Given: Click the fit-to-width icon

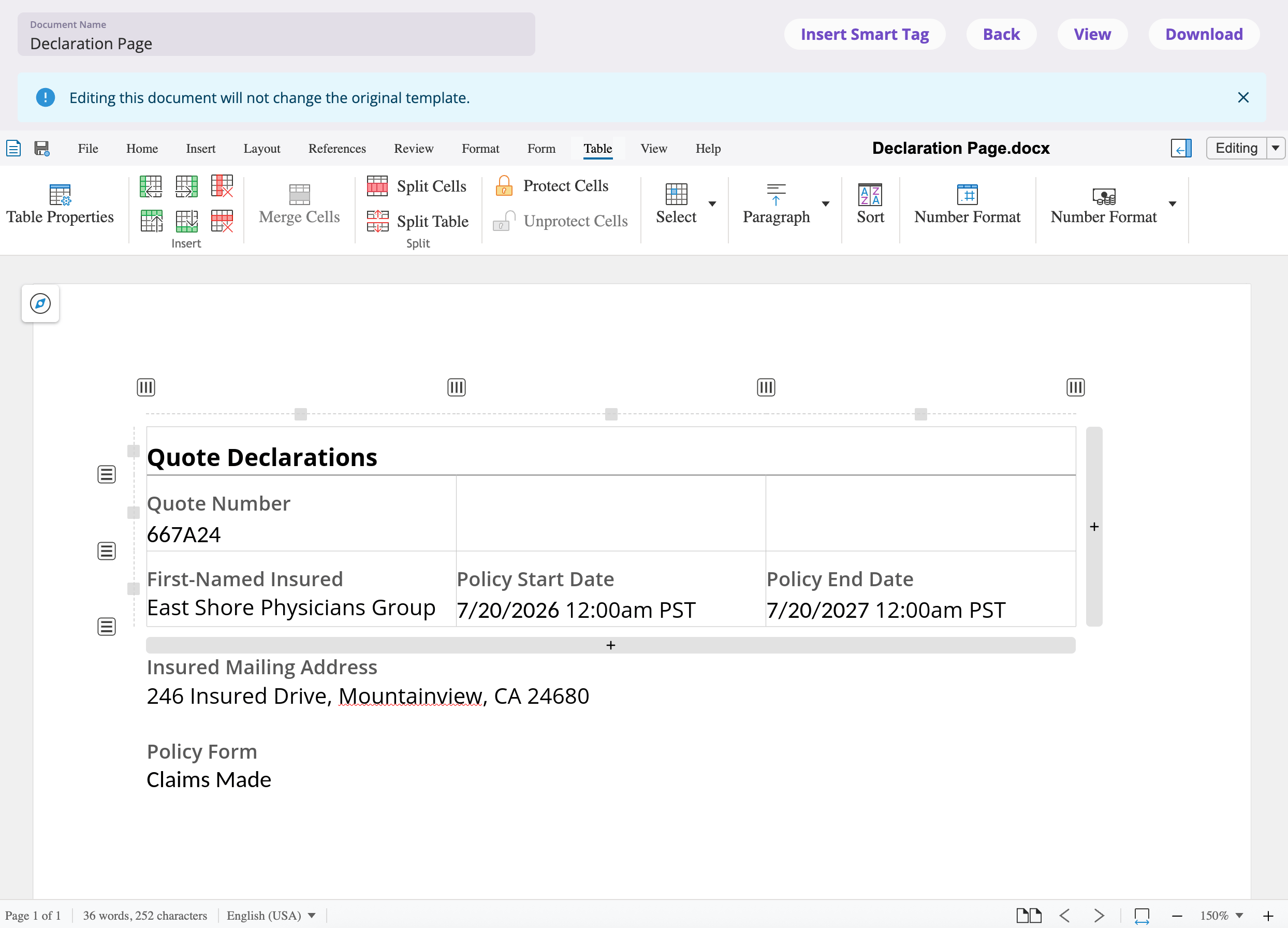Looking at the screenshot, I should point(1141,916).
